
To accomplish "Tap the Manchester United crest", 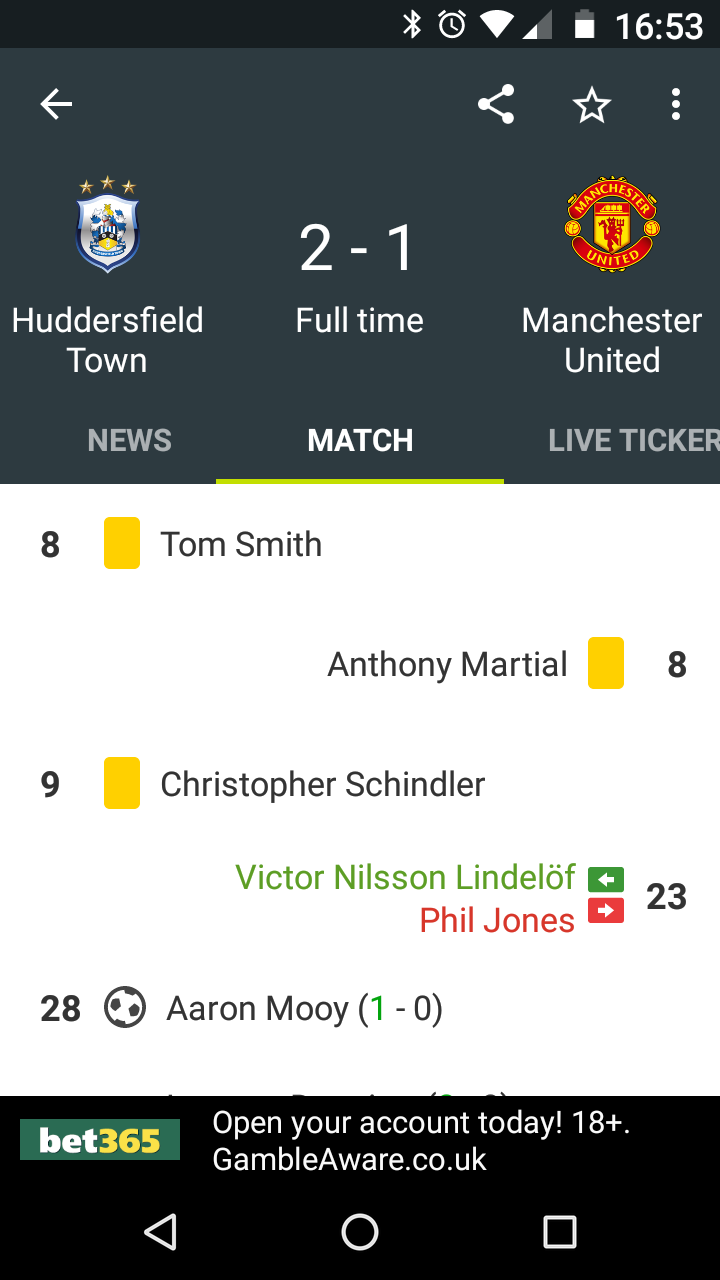I will (x=612, y=226).
